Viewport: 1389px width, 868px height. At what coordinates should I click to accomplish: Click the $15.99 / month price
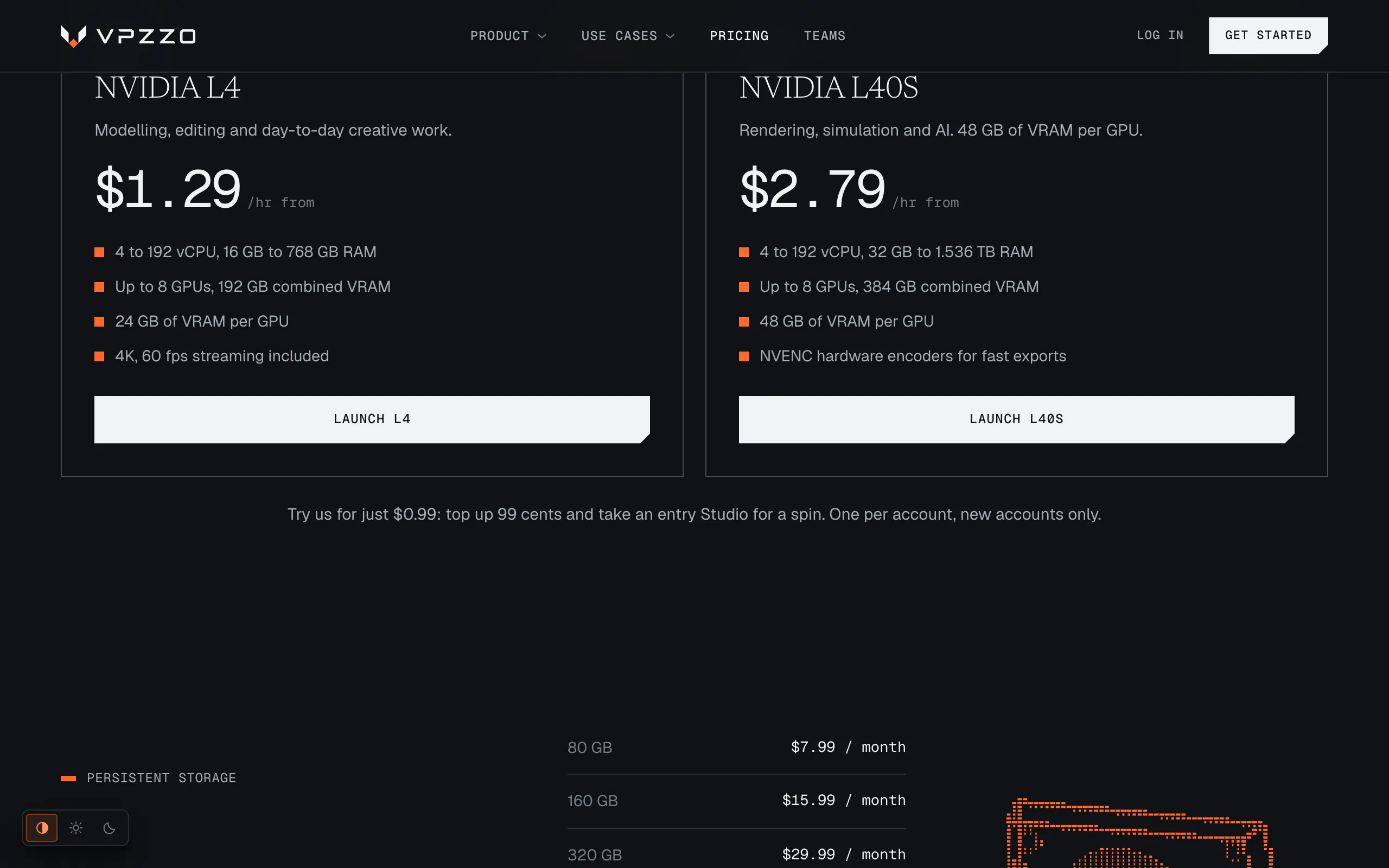tap(844, 800)
